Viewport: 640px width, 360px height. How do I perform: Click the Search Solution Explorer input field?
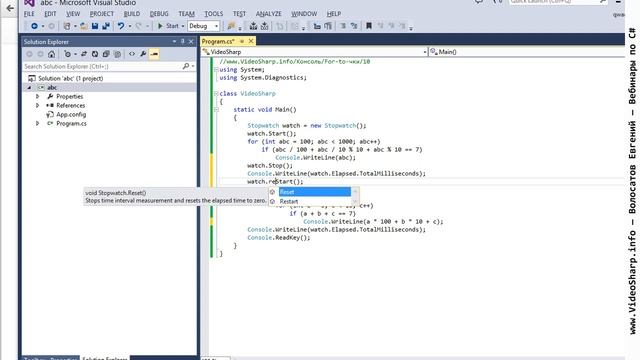point(102,66)
